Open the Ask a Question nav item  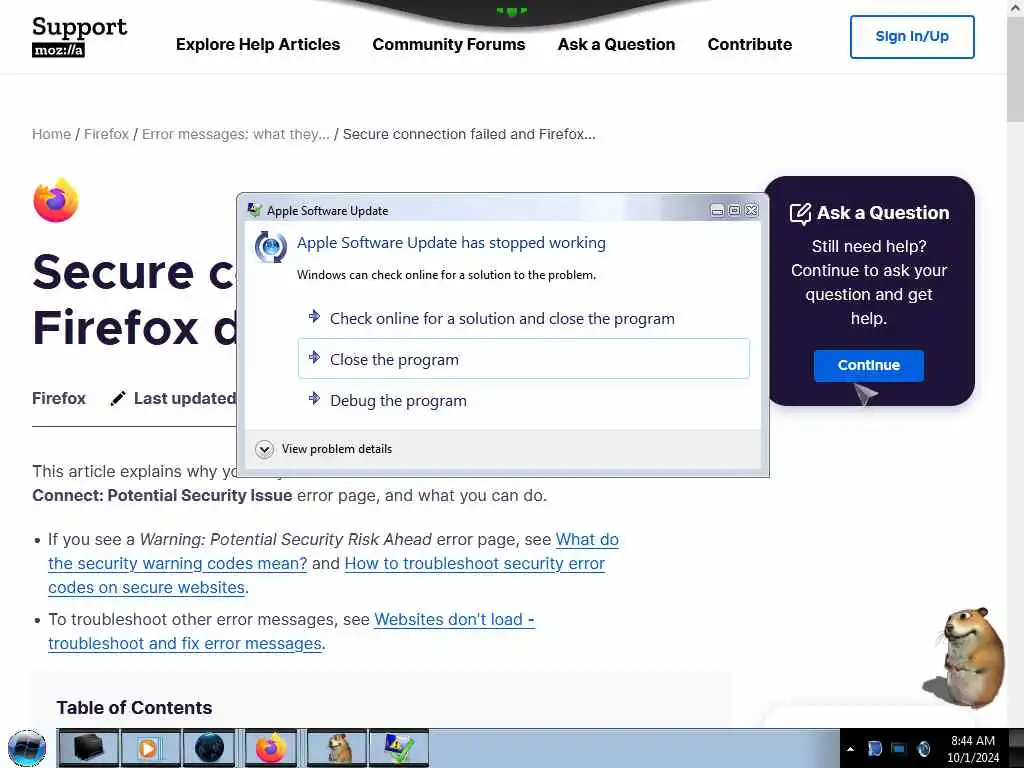point(616,44)
